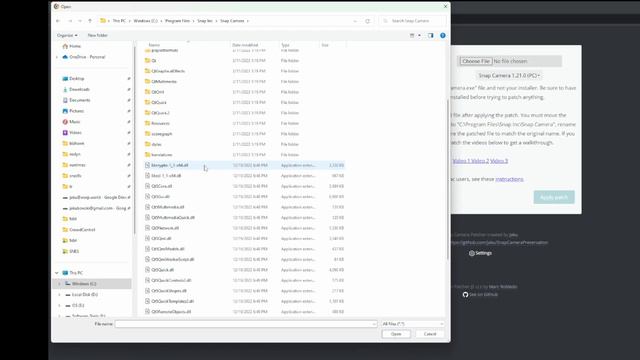Open the All Files type dropdown

(x=412, y=324)
